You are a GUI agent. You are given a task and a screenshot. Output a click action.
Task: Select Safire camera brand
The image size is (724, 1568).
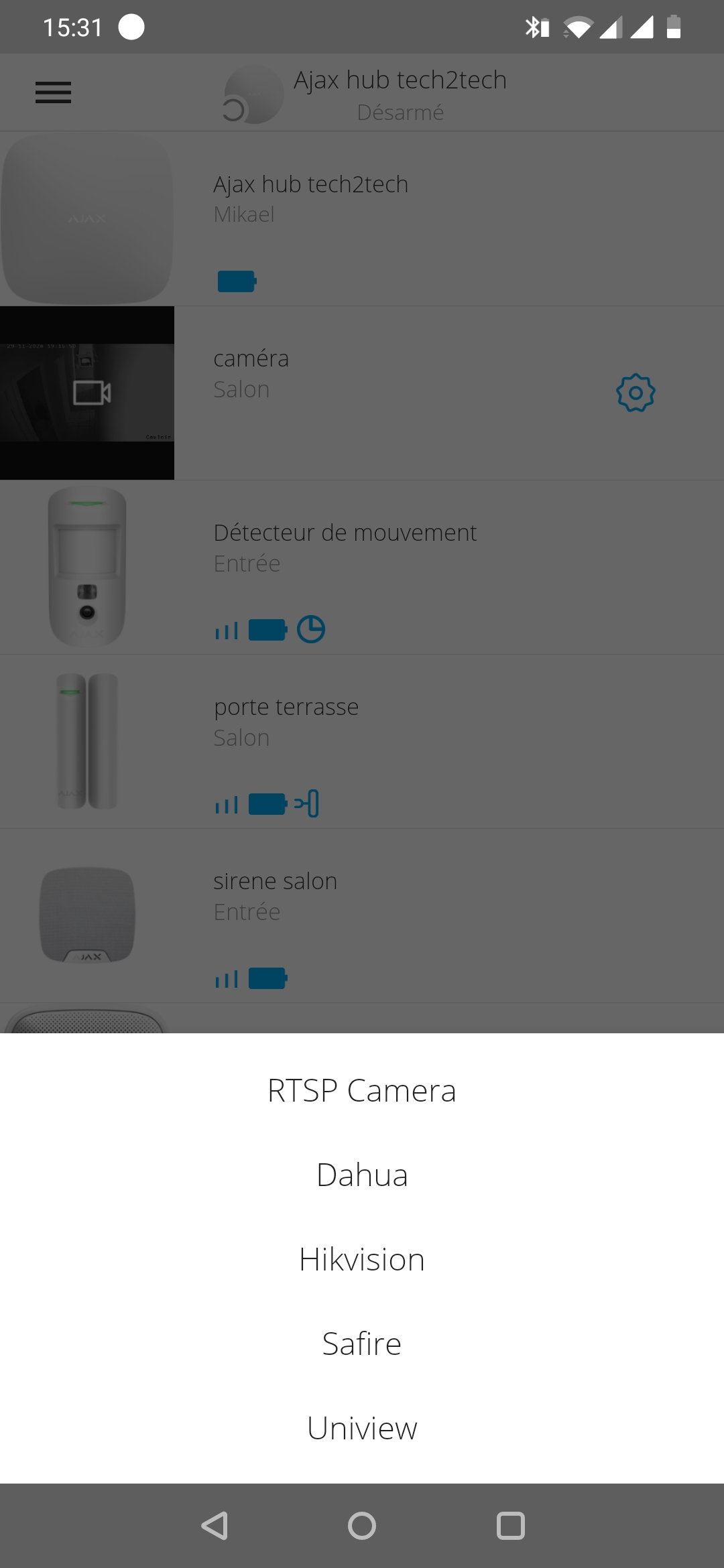[362, 1344]
